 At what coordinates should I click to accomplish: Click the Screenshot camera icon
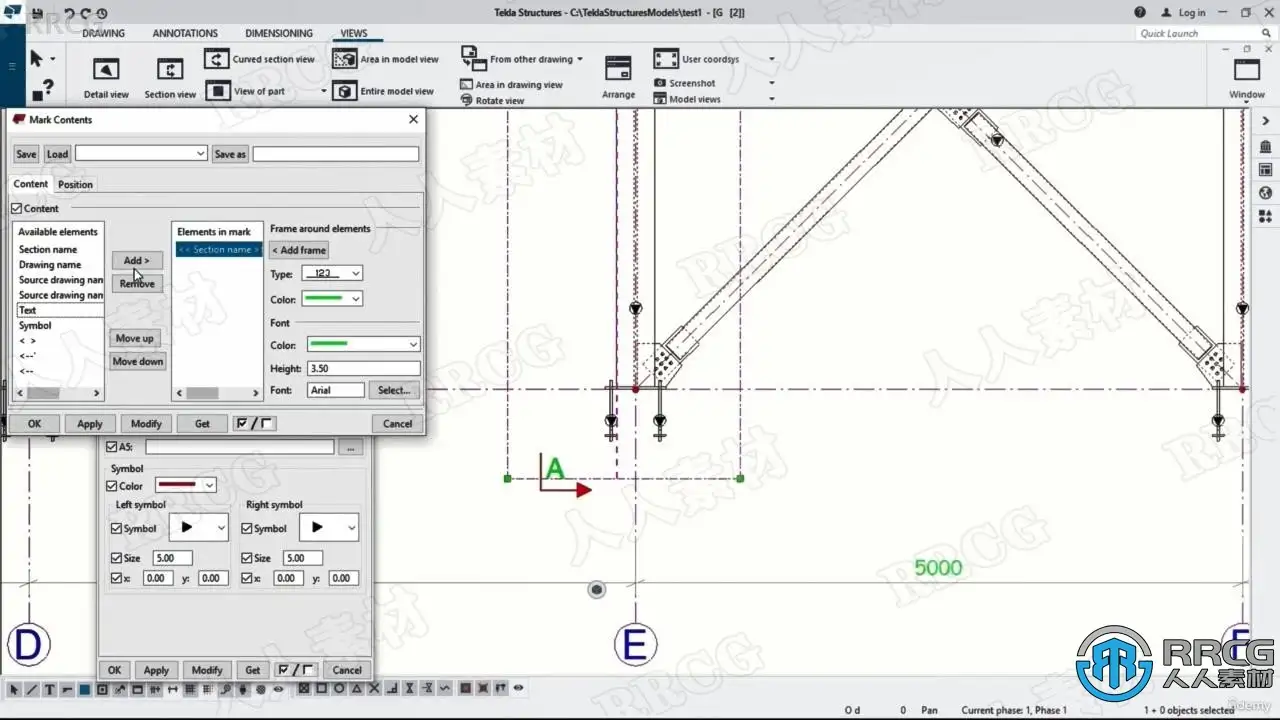click(x=660, y=83)
